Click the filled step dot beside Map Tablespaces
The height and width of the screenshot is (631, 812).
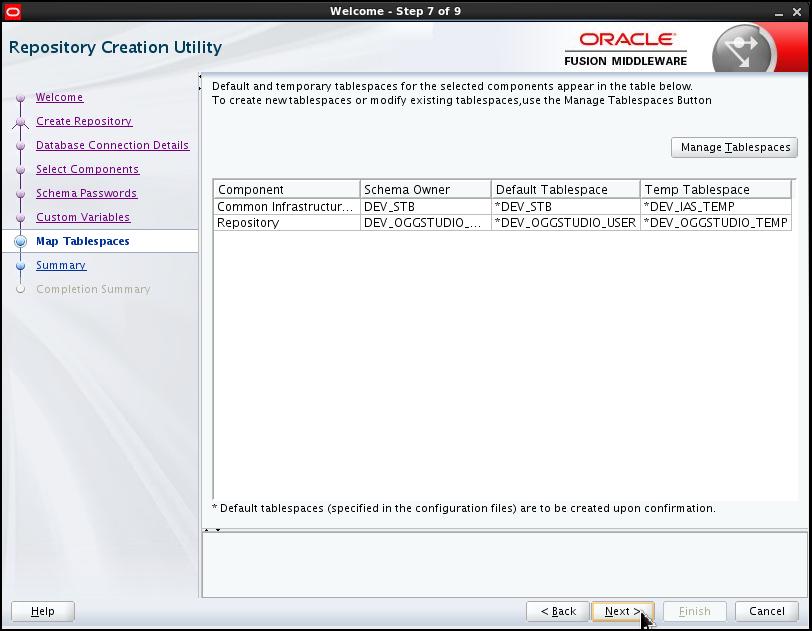(x=20, y=241)
